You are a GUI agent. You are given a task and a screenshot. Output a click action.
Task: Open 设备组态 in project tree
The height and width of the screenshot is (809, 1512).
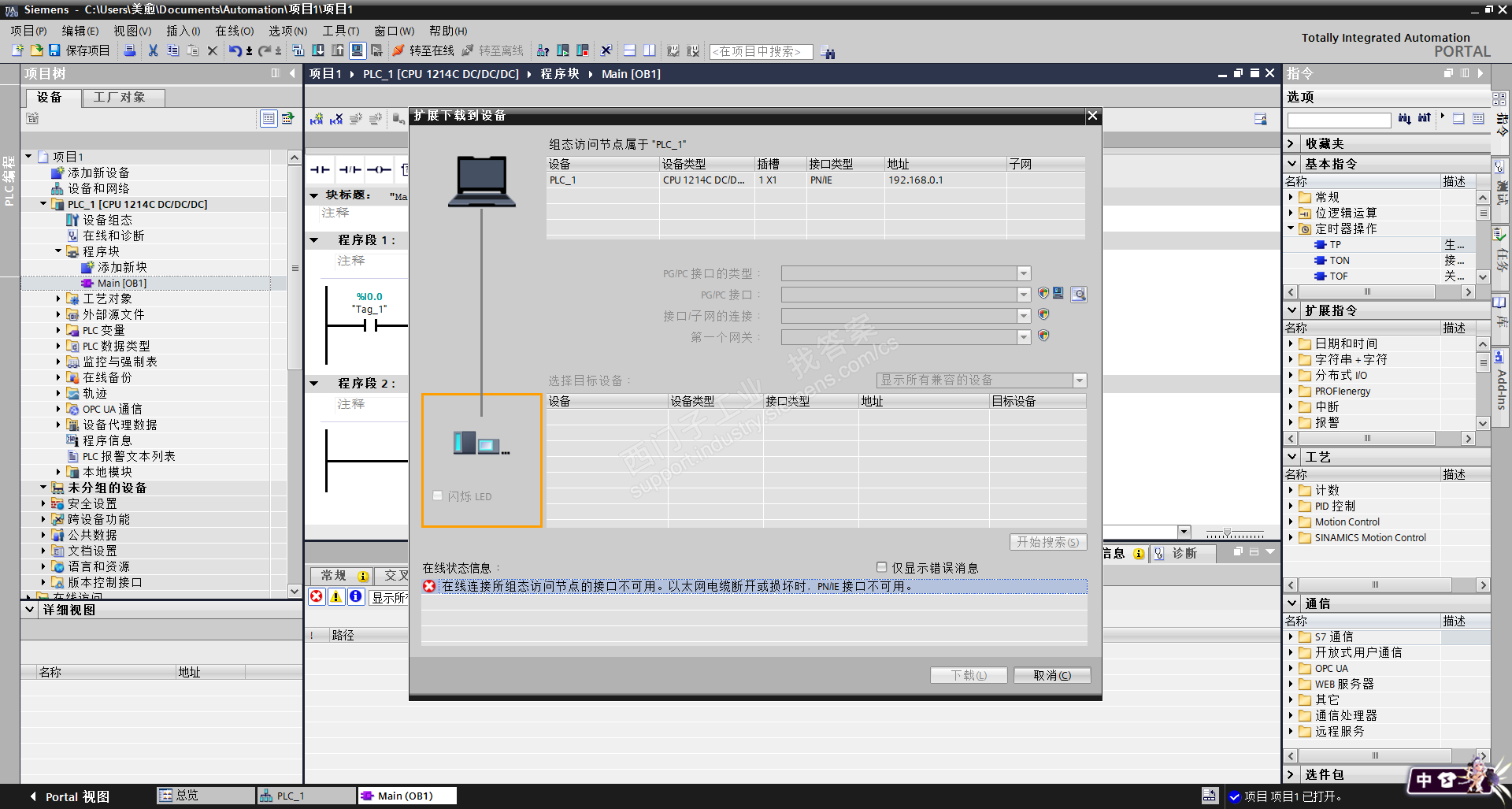pos(107,220)
